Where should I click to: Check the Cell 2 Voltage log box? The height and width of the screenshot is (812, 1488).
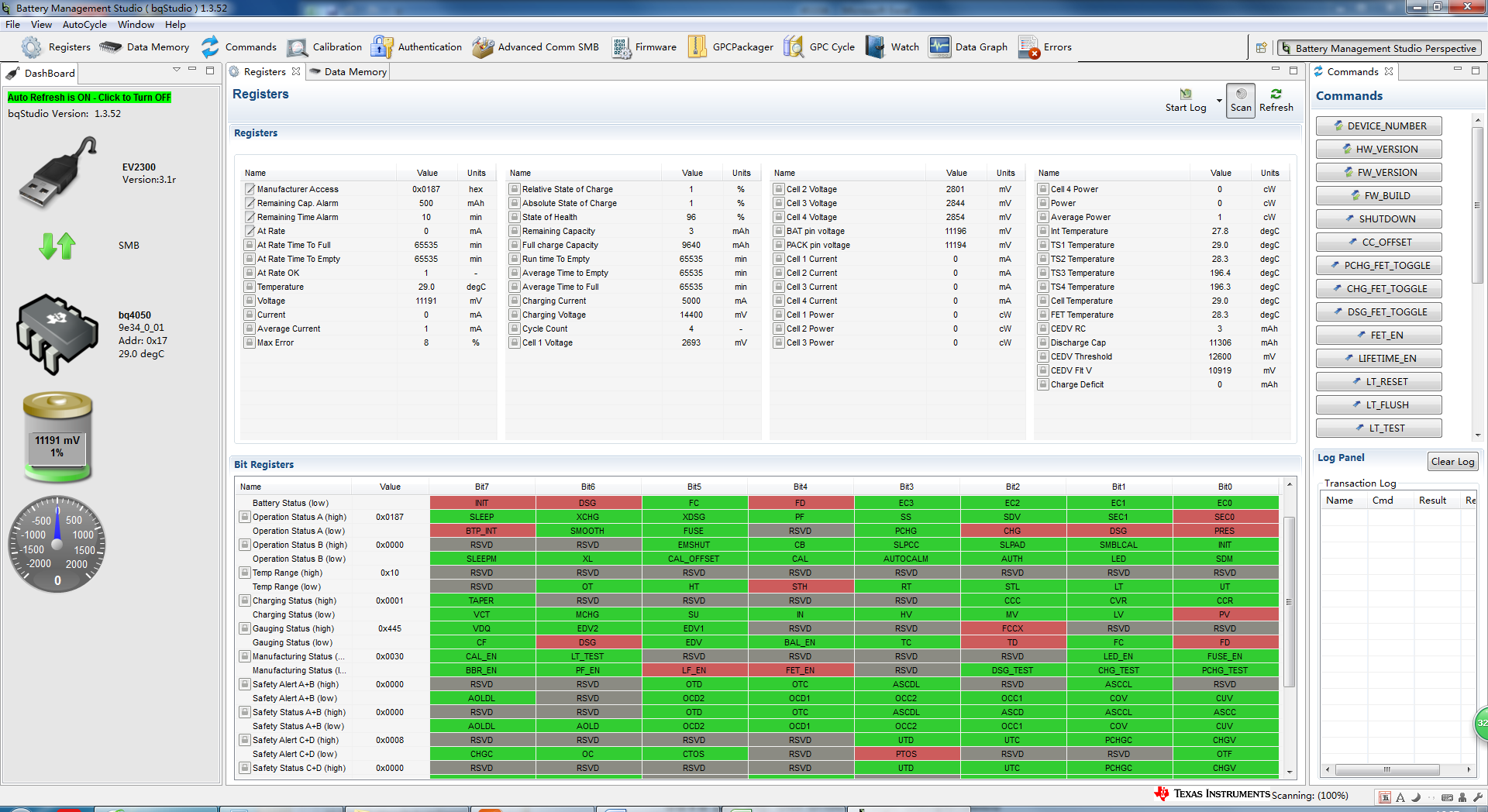click(779, 189)
